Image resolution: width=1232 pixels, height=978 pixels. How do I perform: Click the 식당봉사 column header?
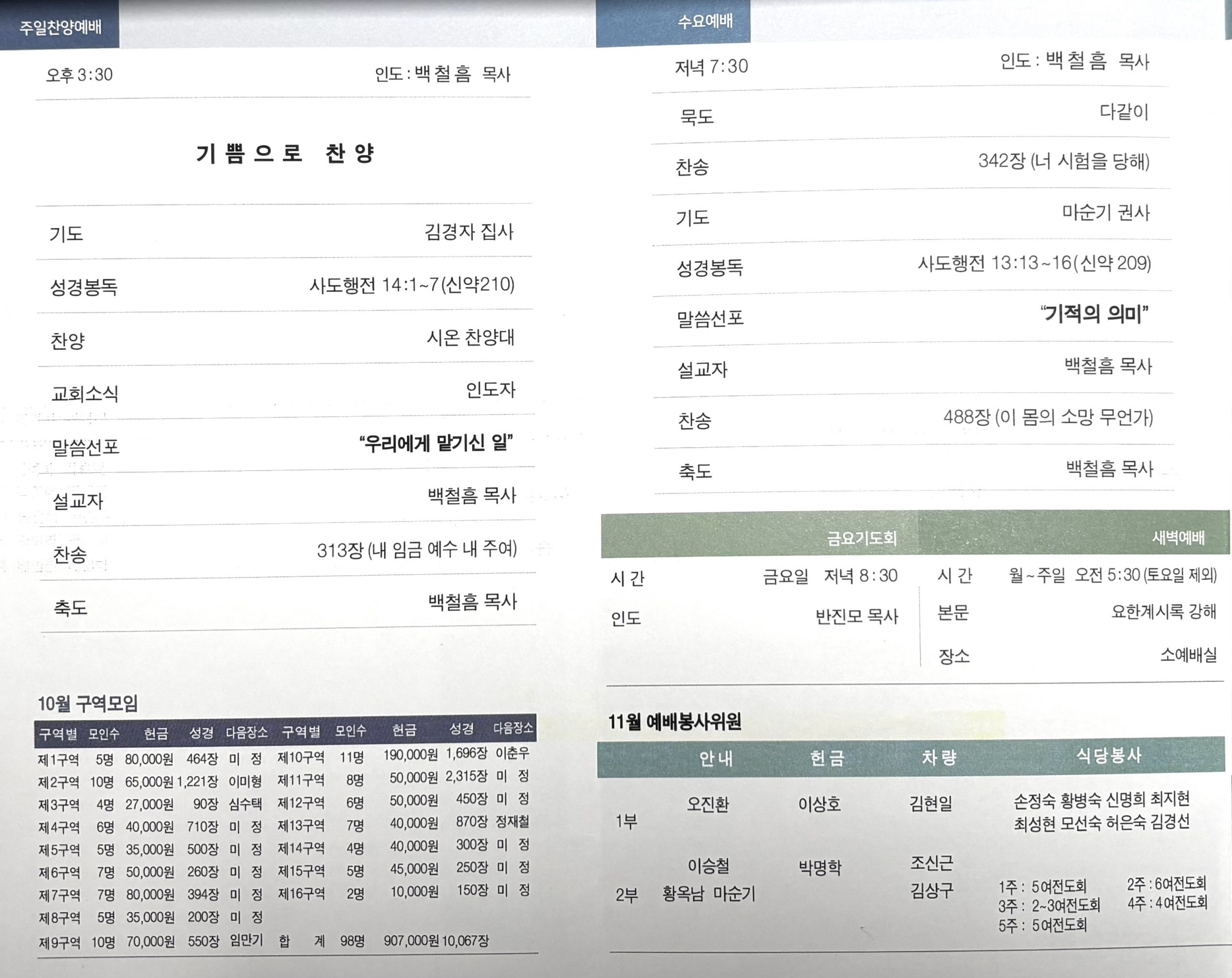pos(1108,756)
